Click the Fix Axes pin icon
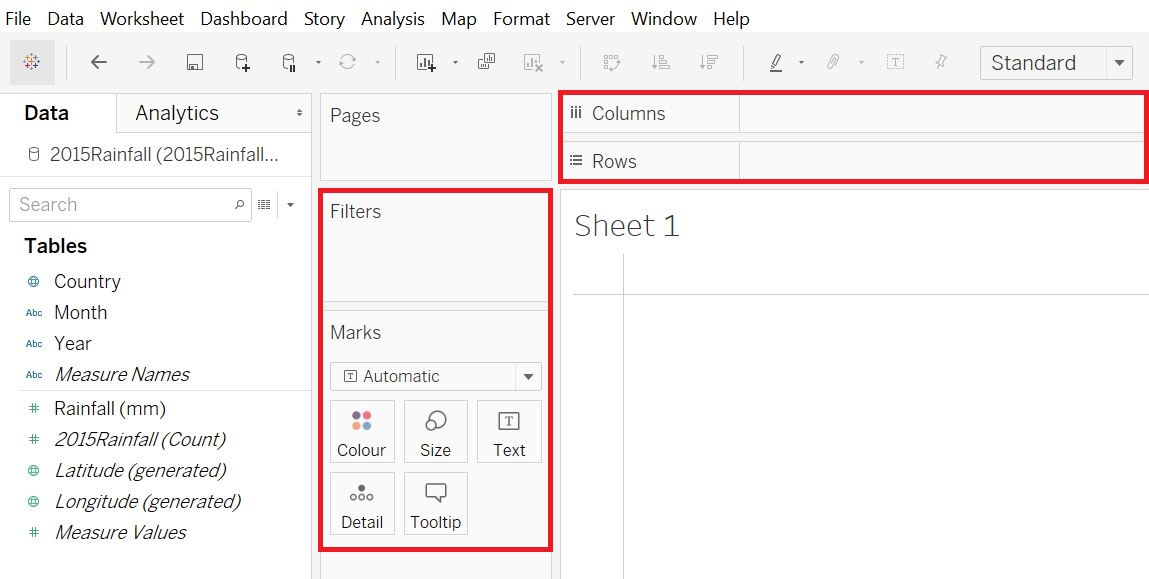The width and height of the screenshot is (1149, 579). point(941,62)
